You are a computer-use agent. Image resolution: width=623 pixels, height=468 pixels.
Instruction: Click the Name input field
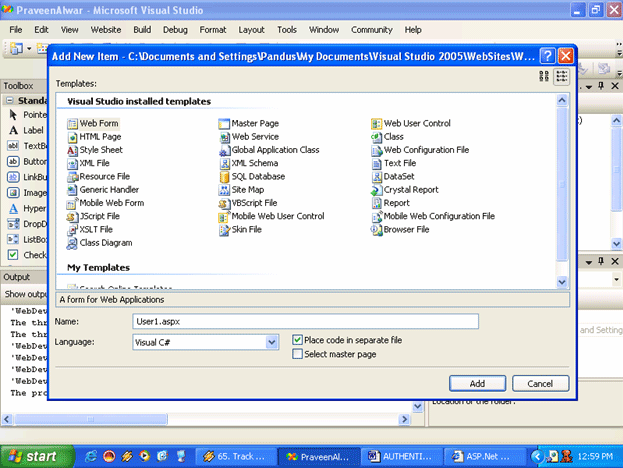coord(305,321)
